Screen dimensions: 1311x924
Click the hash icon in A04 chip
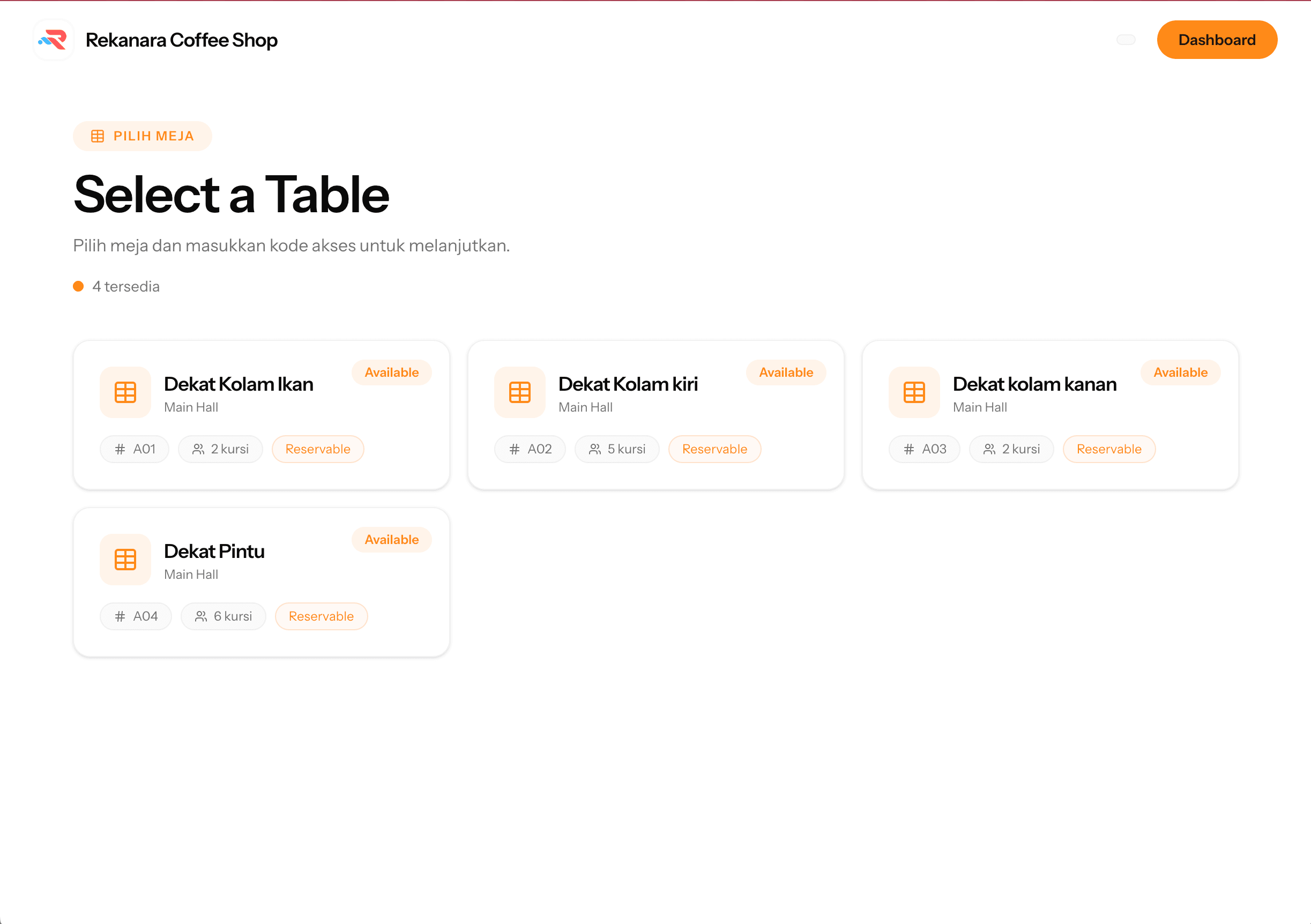[120, 617]
